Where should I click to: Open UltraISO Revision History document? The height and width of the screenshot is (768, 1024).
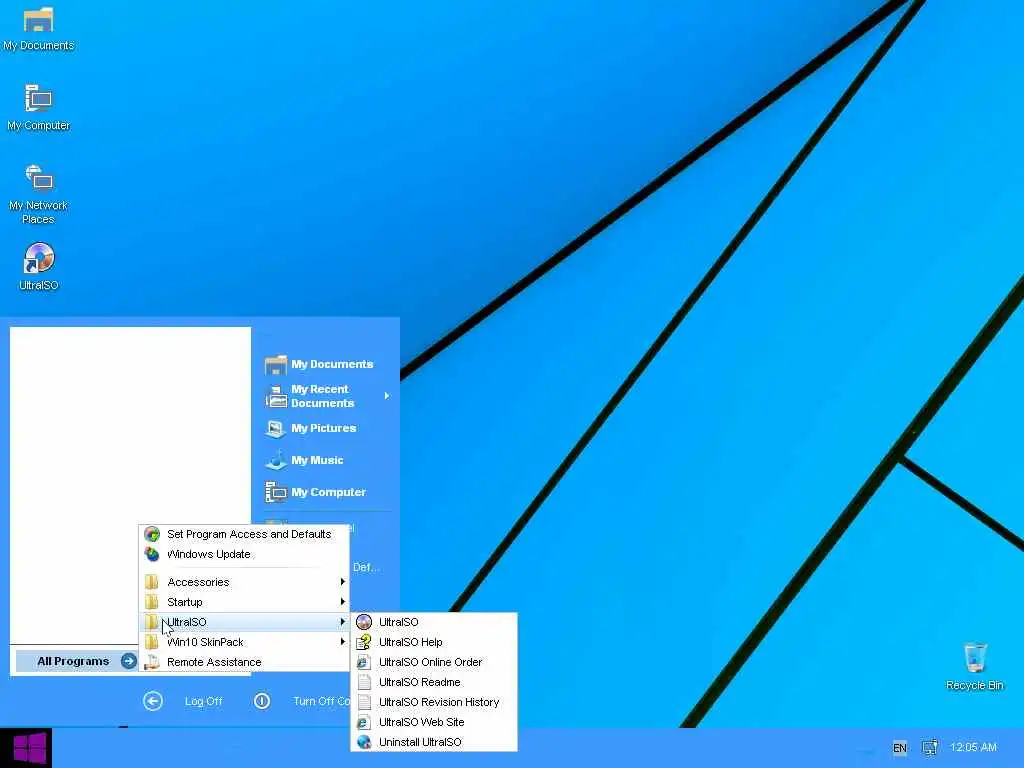pos(434,703)
